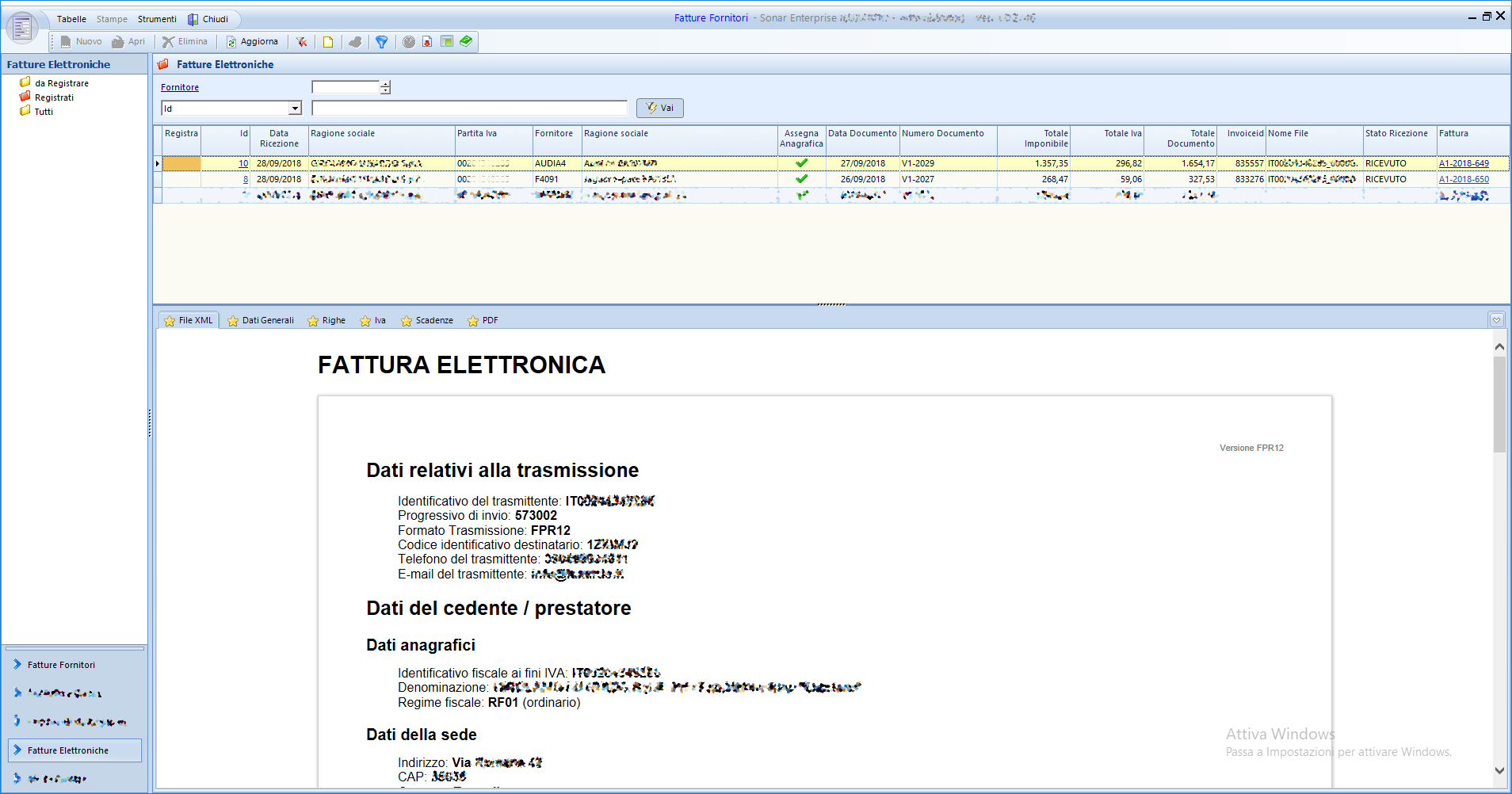Open the Id search field dropdown
1512x794 pixels.
(295, 109)
